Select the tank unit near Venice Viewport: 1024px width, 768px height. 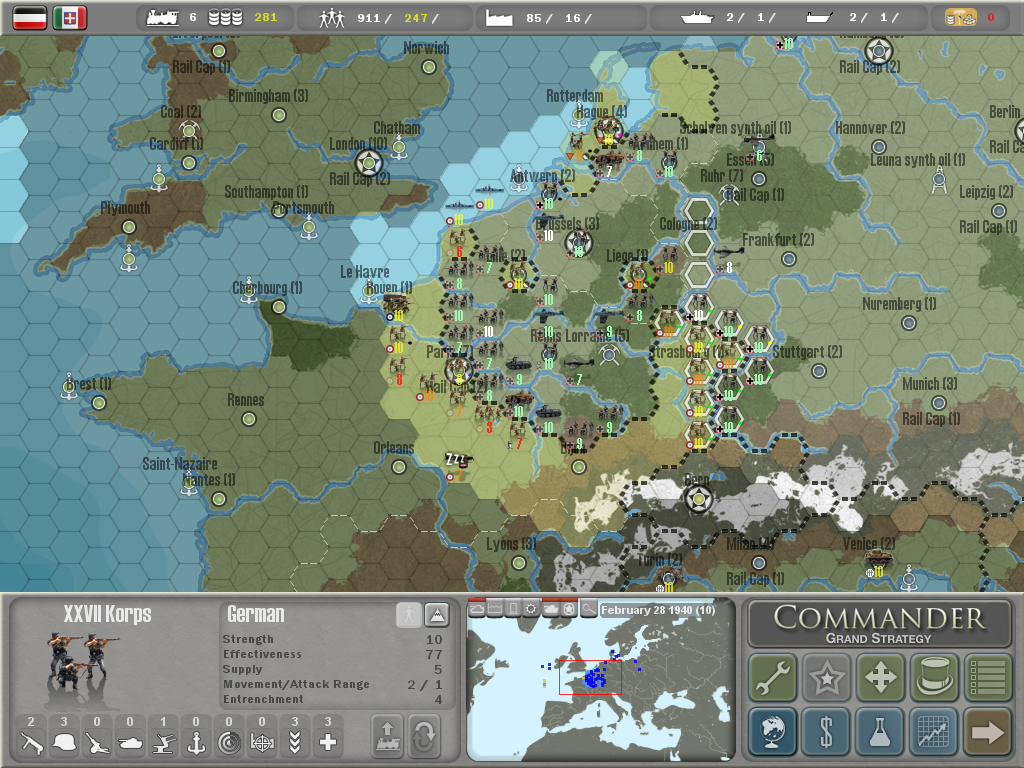coord(878,559)
